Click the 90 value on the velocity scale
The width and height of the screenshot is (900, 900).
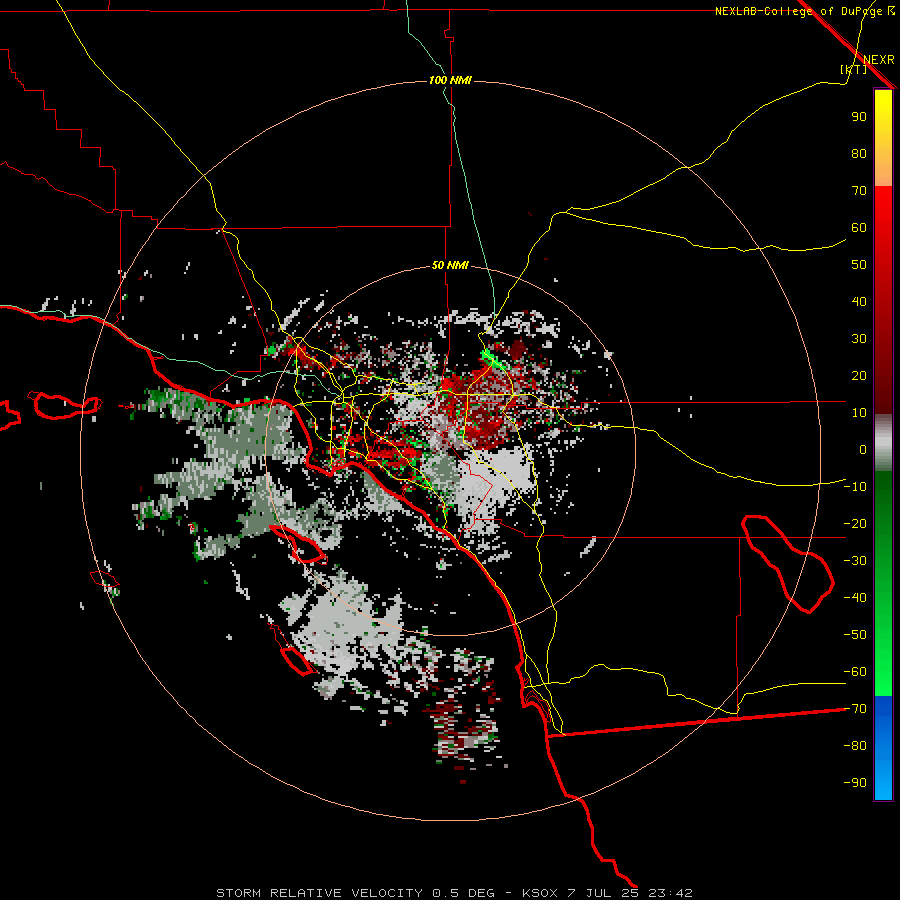859,117
